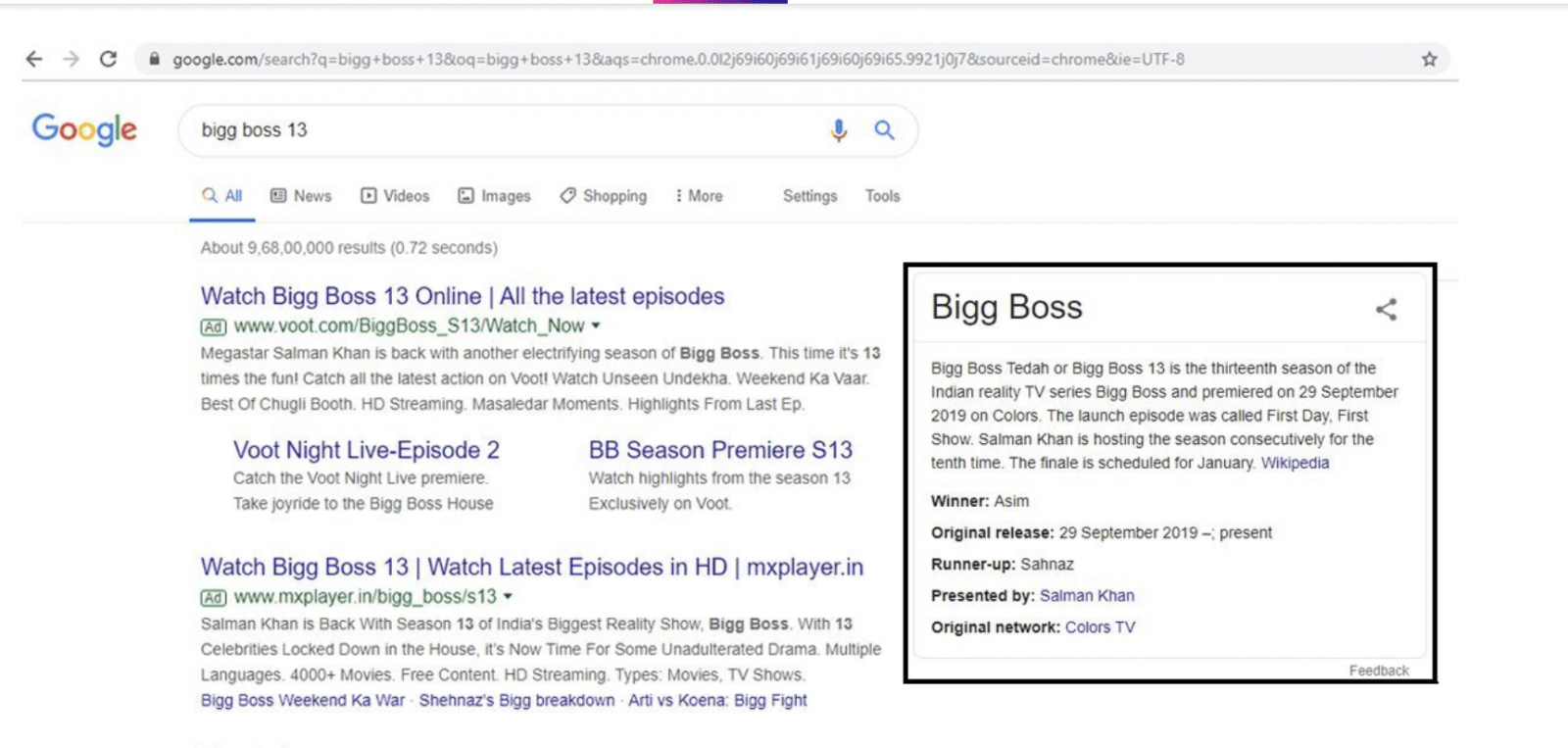Switch to the Images tab

(494, 196)
